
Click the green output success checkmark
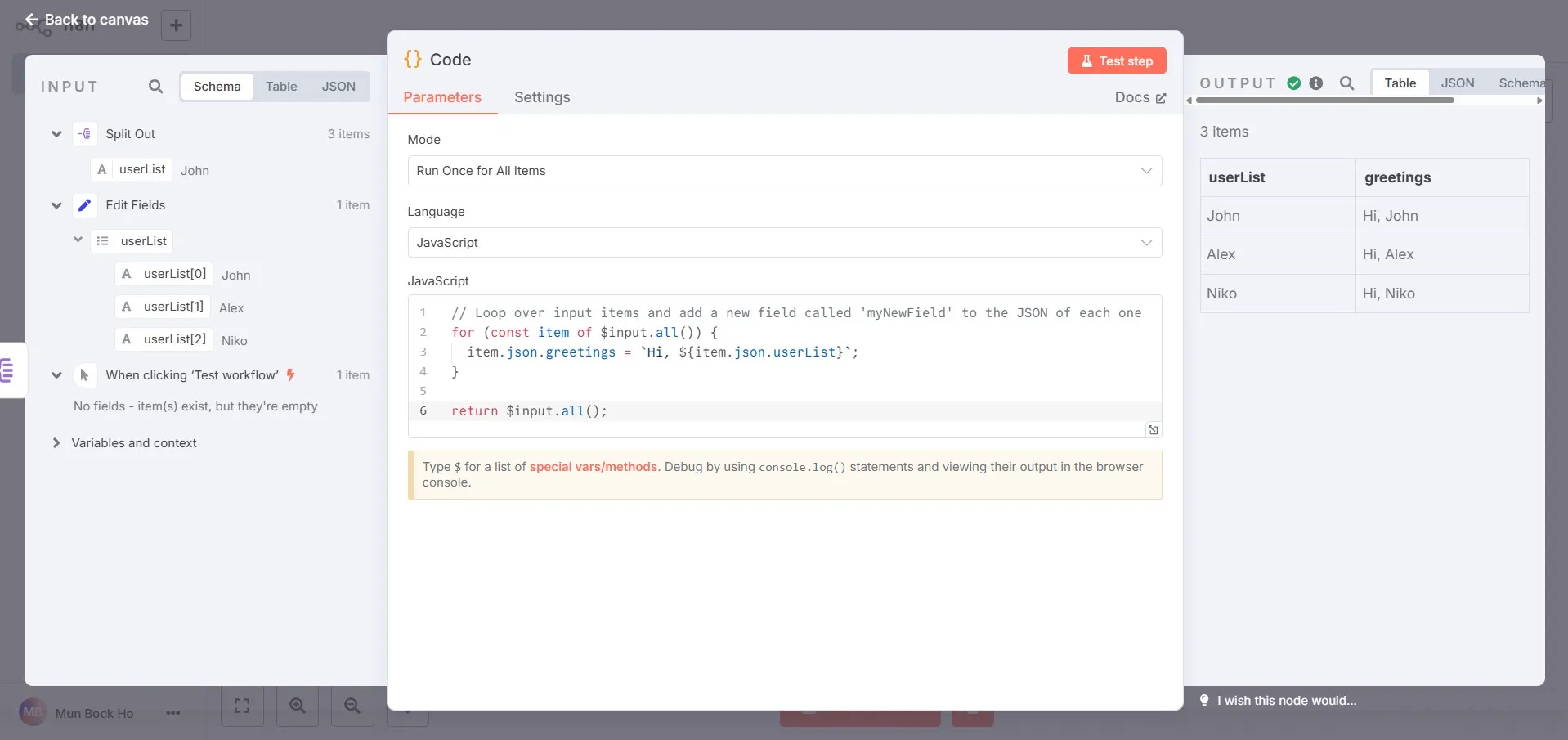point(1293,83)
